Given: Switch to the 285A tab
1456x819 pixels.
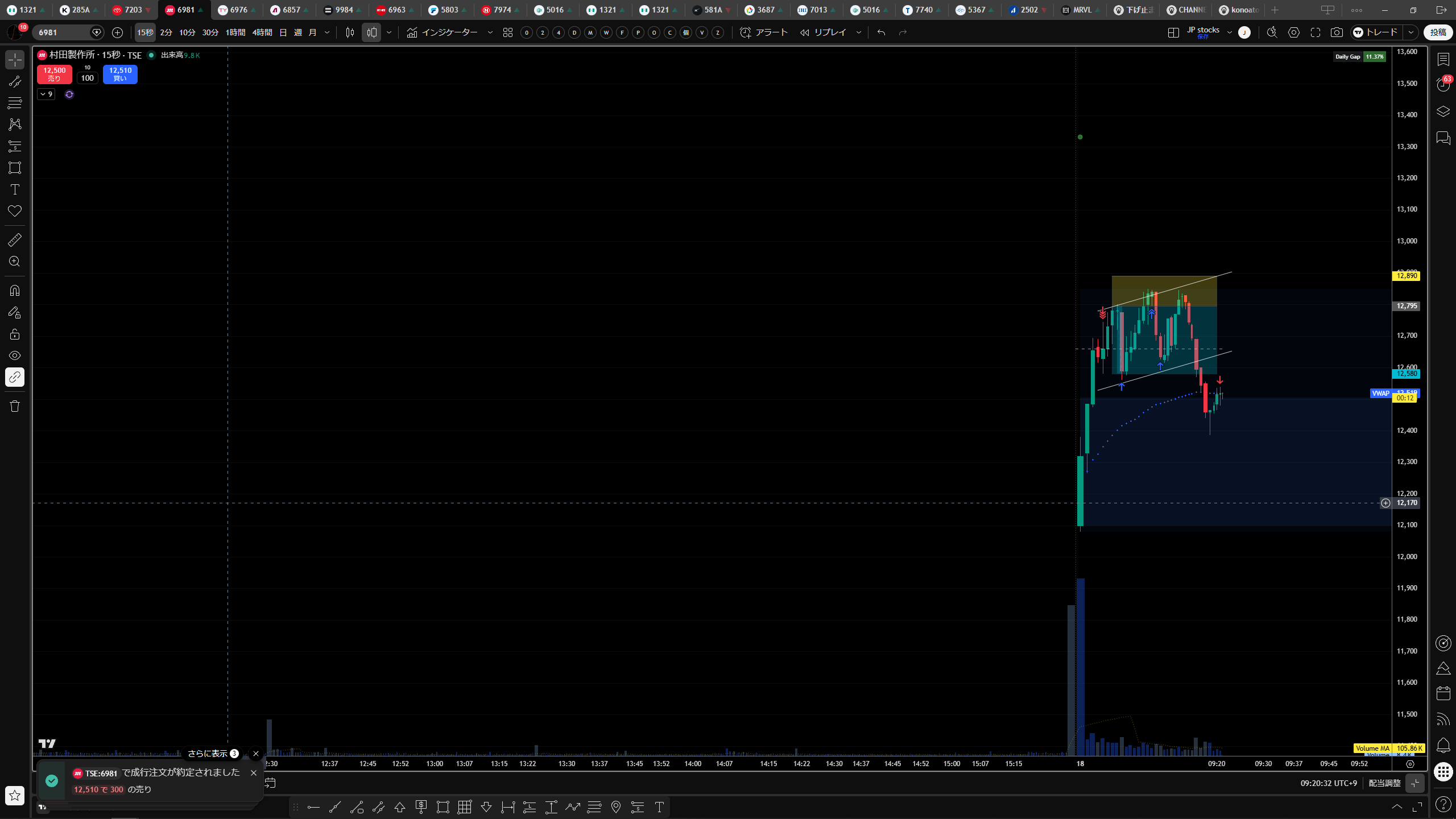Looking at the screenshot, I should coord(80,10).
